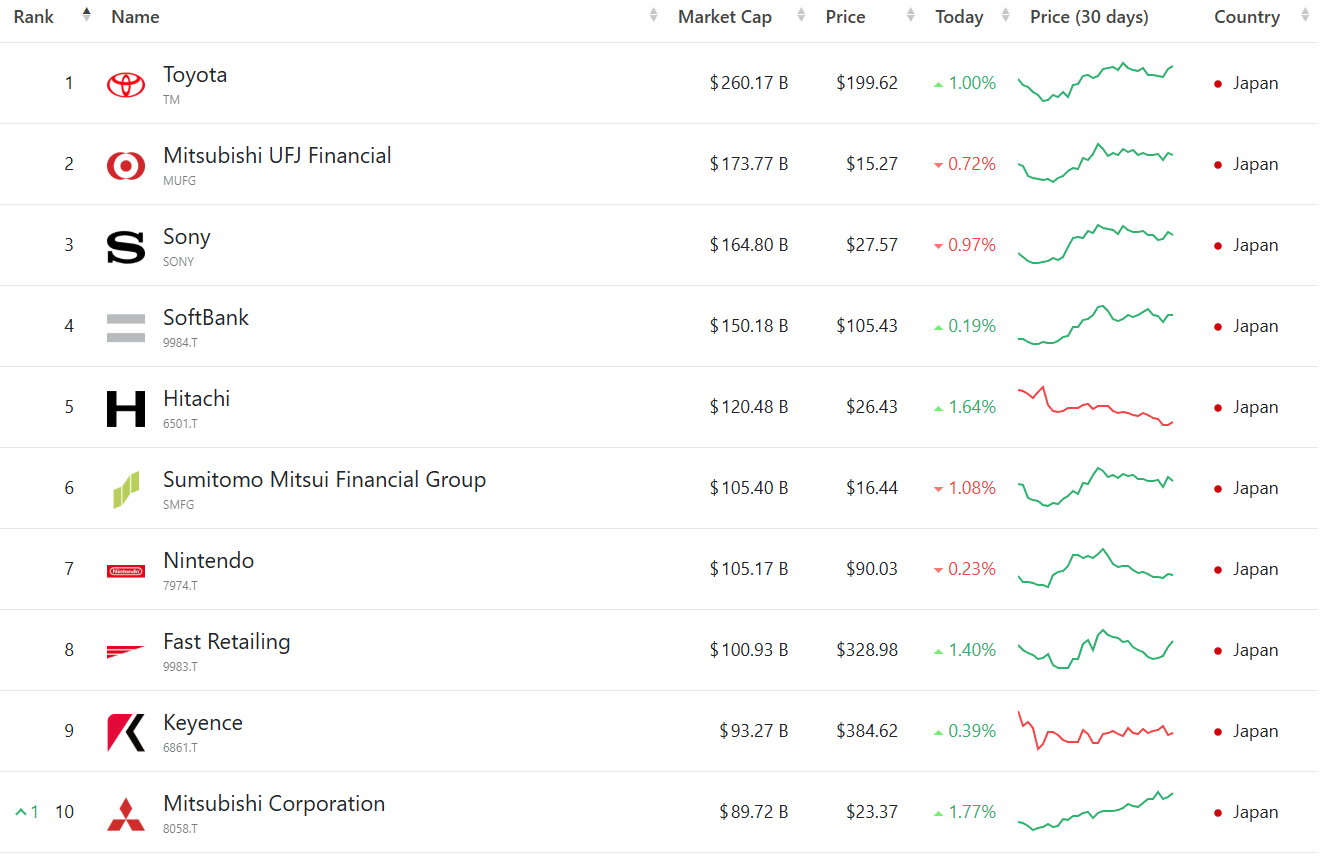Click the Toyota logo icon
This screenshot has height=856, width=1328.
click(126, 84)
